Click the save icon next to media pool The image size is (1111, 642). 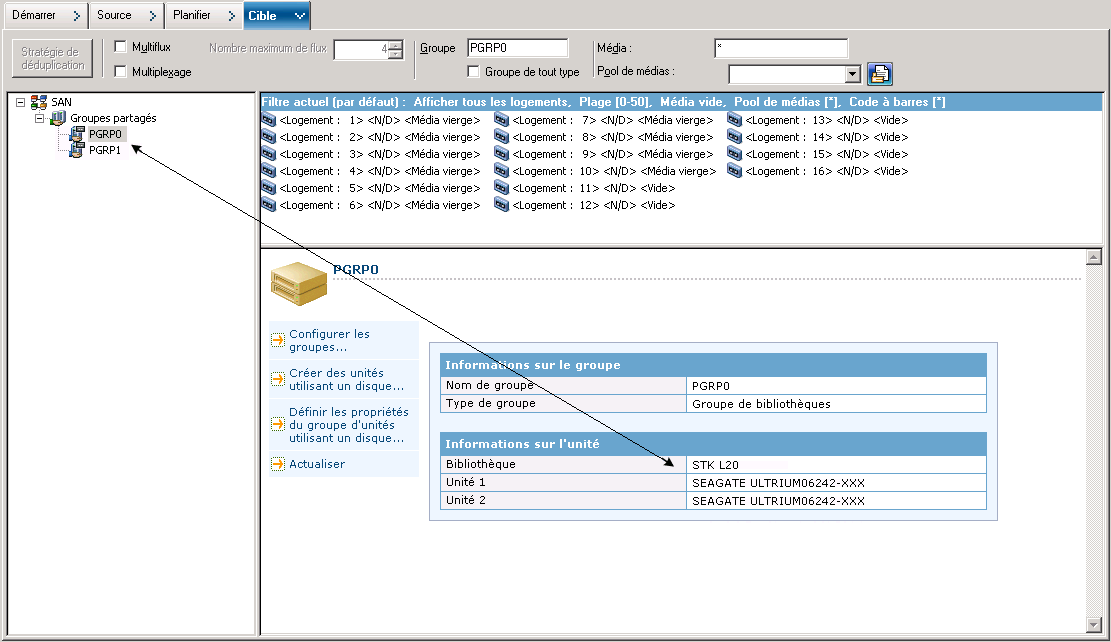click(880, 73)
